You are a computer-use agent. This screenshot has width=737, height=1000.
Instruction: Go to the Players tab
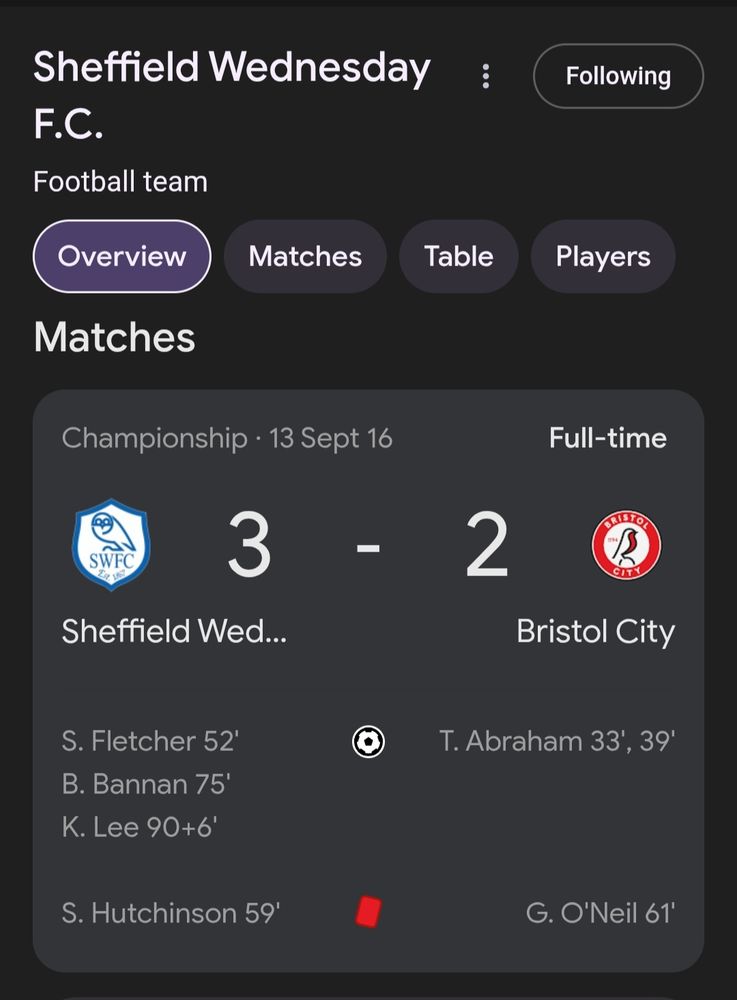click(603, 256)
